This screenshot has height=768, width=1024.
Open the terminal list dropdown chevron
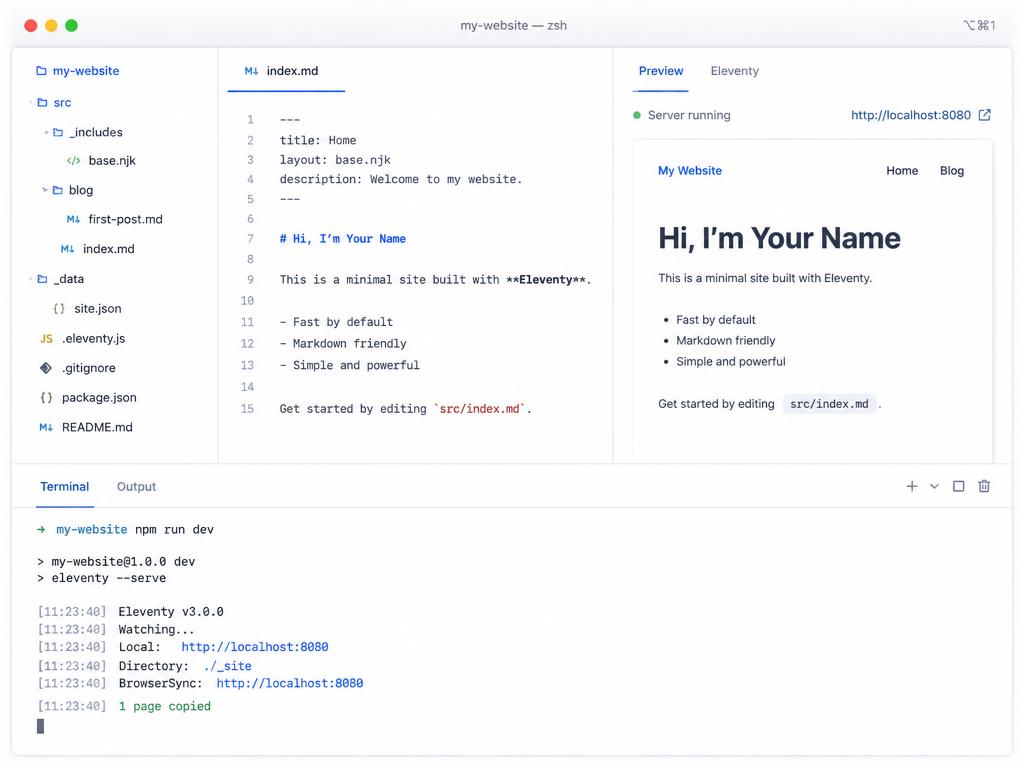click(x=935, y=486)
